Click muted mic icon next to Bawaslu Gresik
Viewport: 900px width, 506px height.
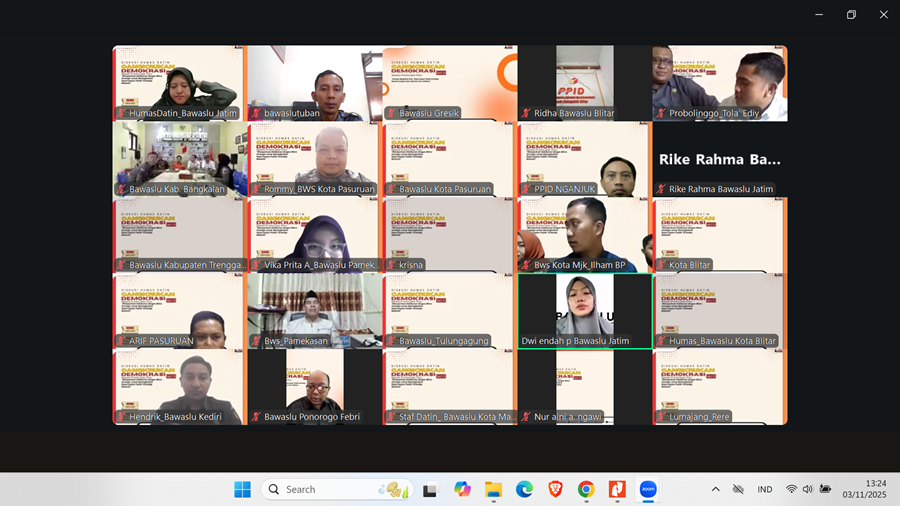(391, 113)
